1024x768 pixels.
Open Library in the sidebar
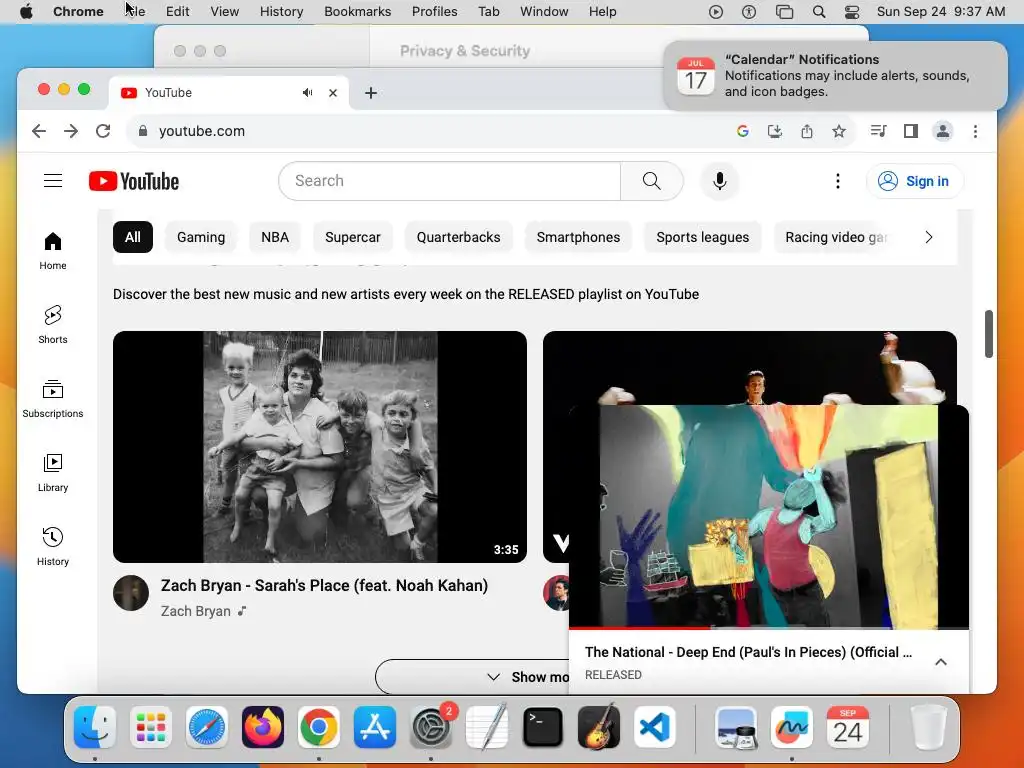53,473
